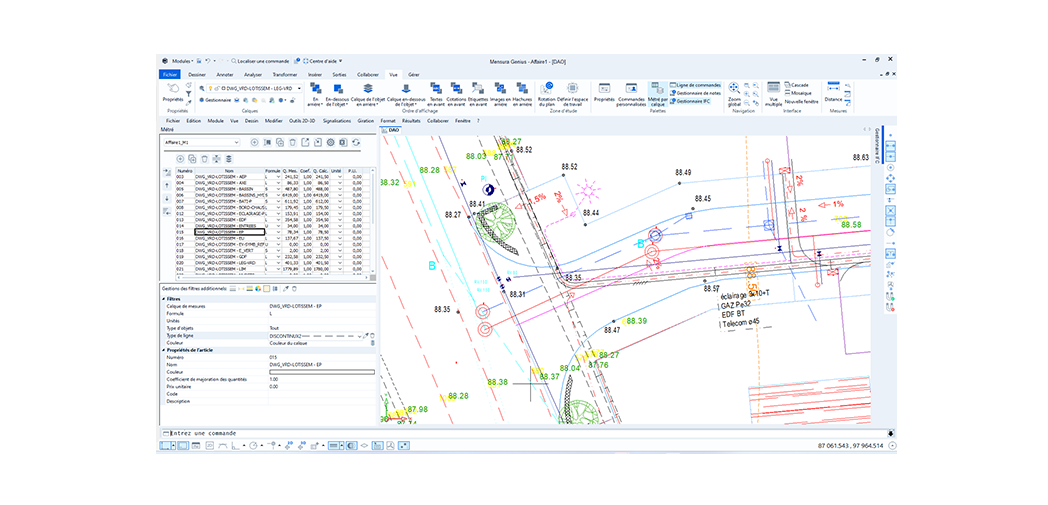1048x505 pixels.
Task: Collapse the Filtres section
Action: pyautogui.click(x=164, y=299)
